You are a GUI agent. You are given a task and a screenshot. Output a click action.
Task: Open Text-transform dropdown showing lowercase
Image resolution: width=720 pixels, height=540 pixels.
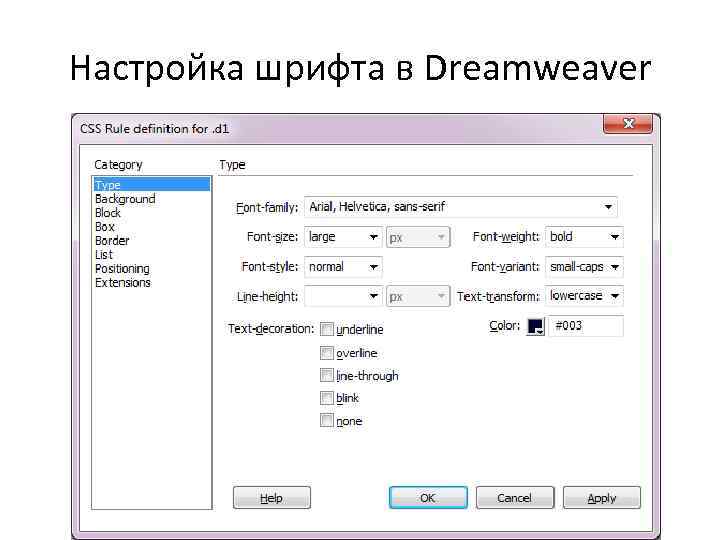click(584, 296)
